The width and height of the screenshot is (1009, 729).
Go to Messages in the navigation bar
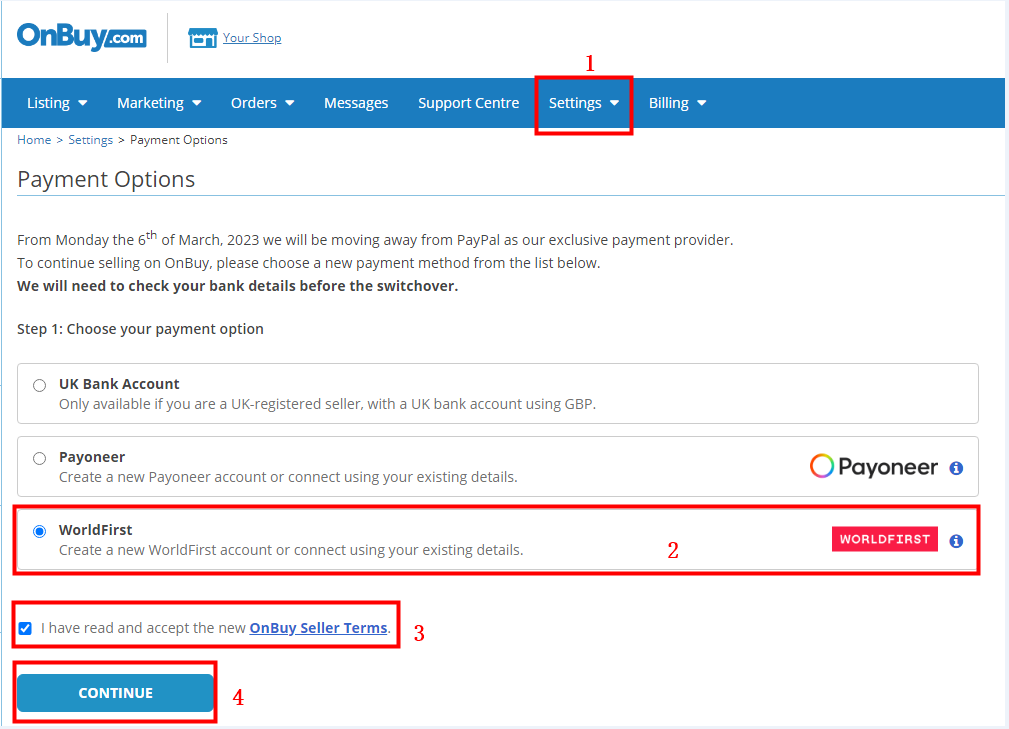(356, 103)
